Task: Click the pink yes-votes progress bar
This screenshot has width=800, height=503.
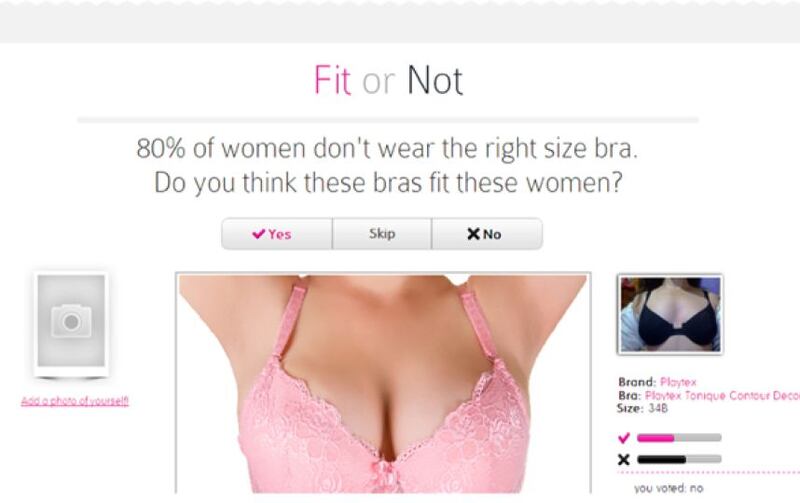Action: click(679, 438)
